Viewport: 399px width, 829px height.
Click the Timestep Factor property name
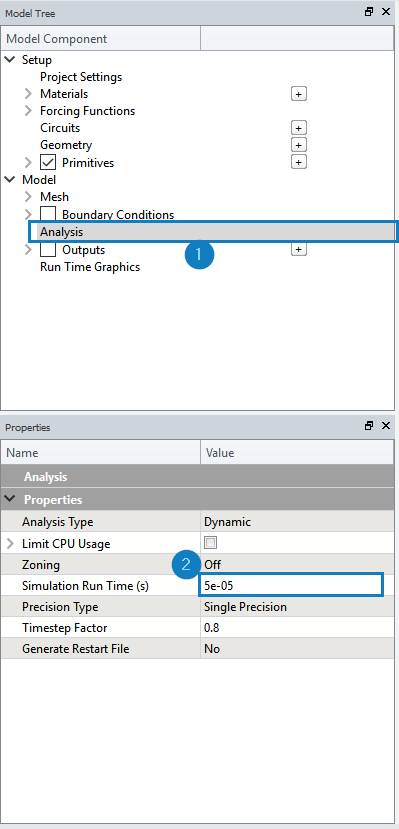tap(64, 628)
